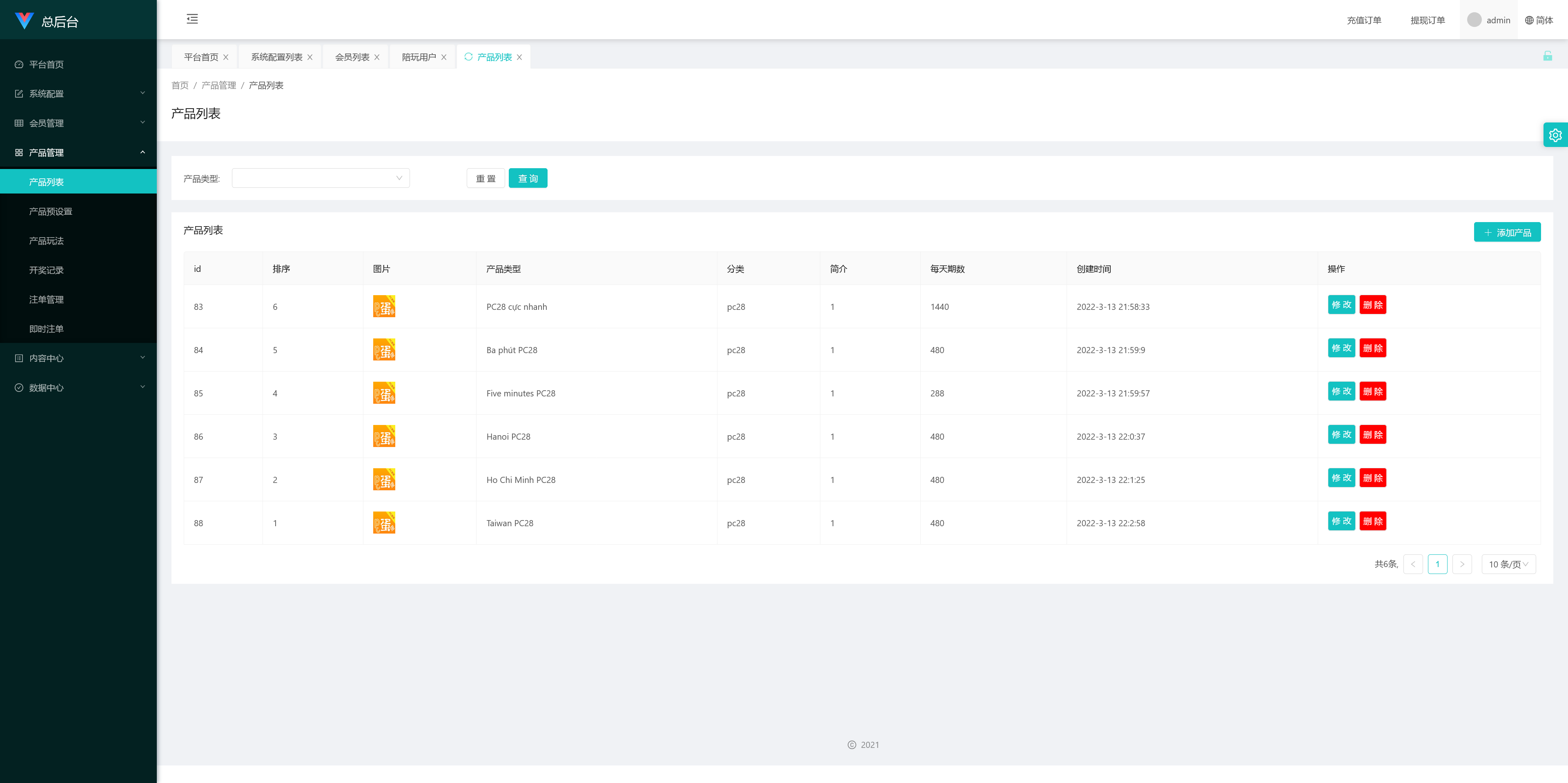Open the 产品类型 dropdown

(320, 178)
